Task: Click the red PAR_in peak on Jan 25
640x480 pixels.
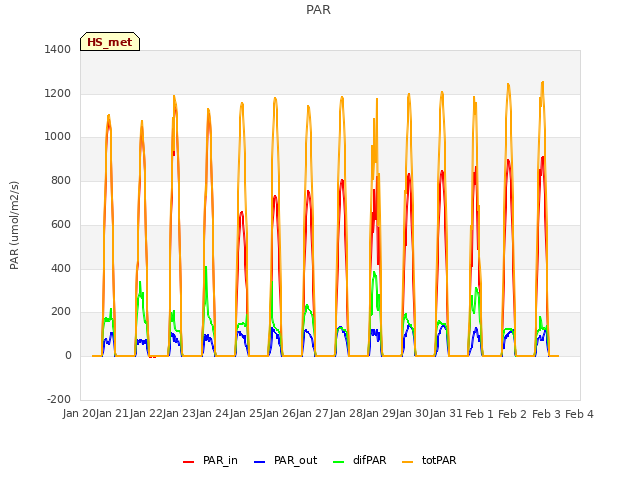Action: [242, 213]
